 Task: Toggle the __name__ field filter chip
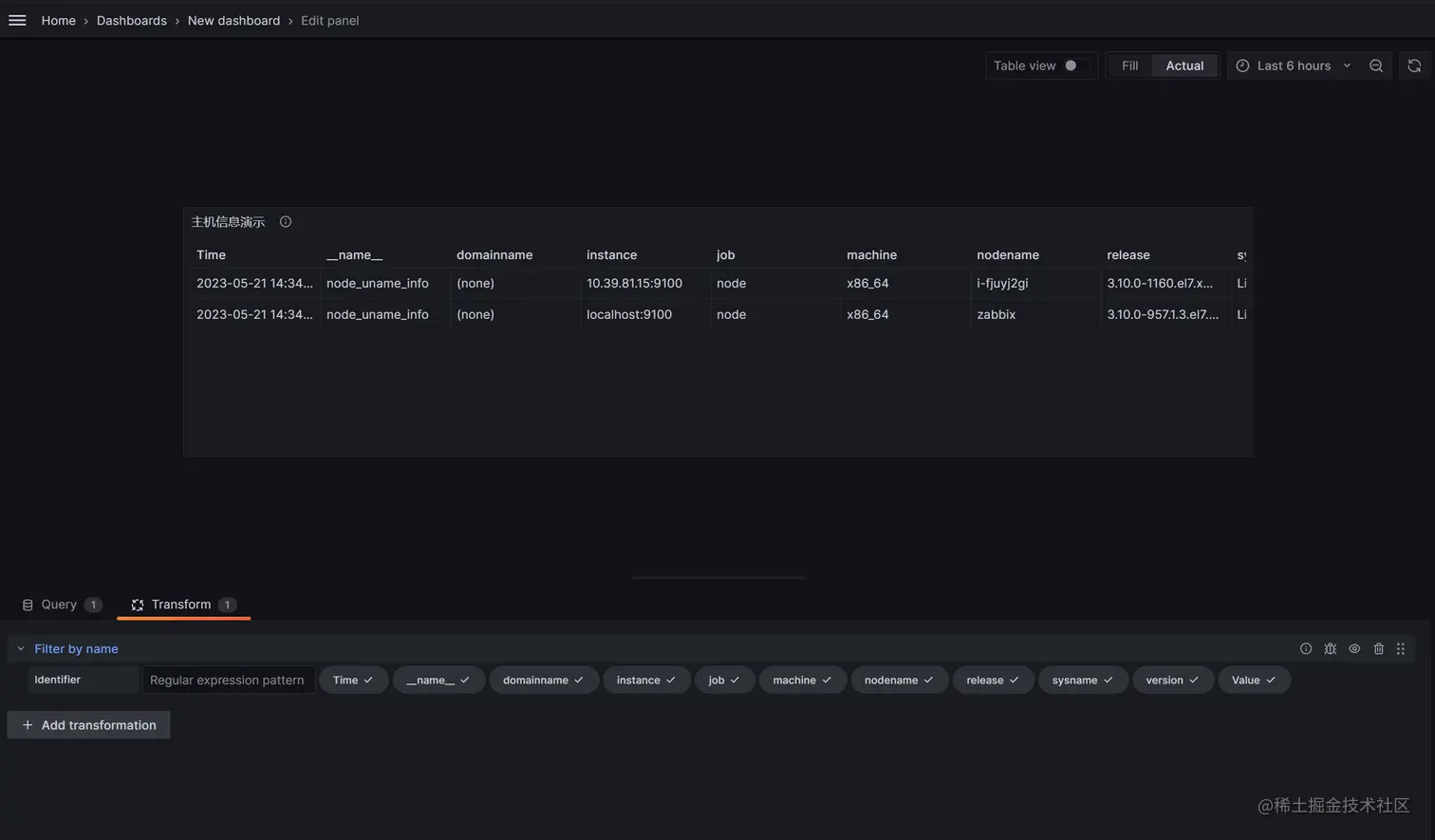(438, 681)
